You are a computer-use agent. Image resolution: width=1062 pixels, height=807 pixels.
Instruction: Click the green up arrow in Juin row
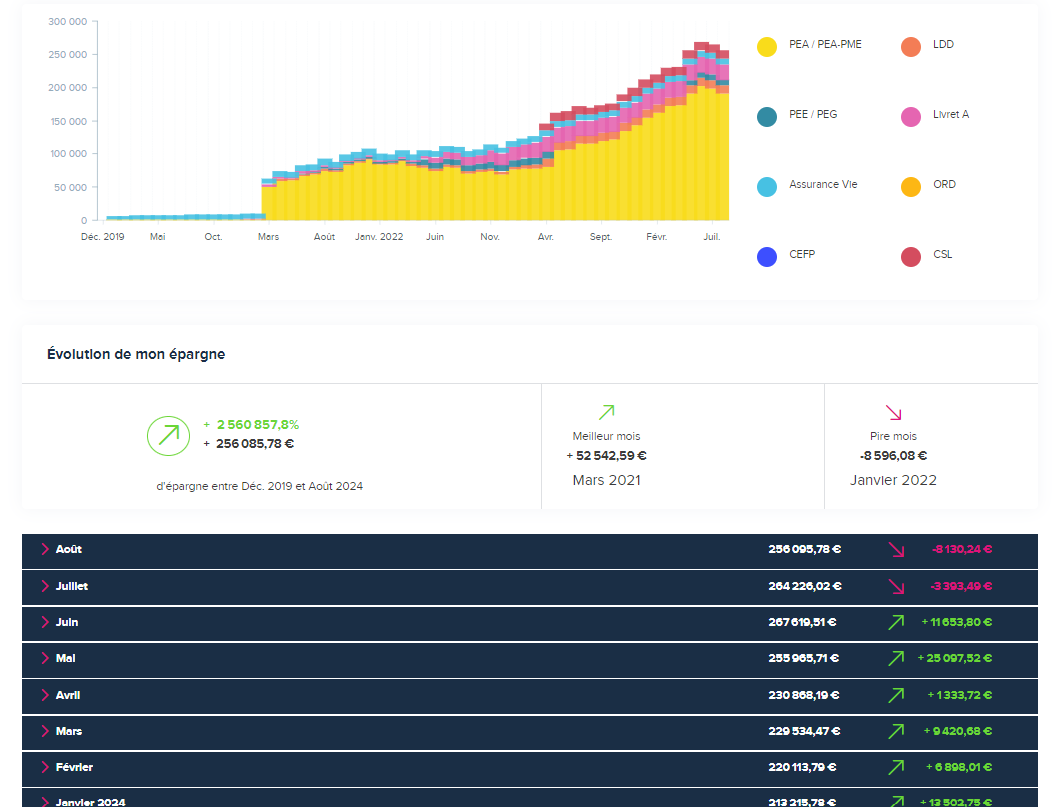tap(896, 622)
